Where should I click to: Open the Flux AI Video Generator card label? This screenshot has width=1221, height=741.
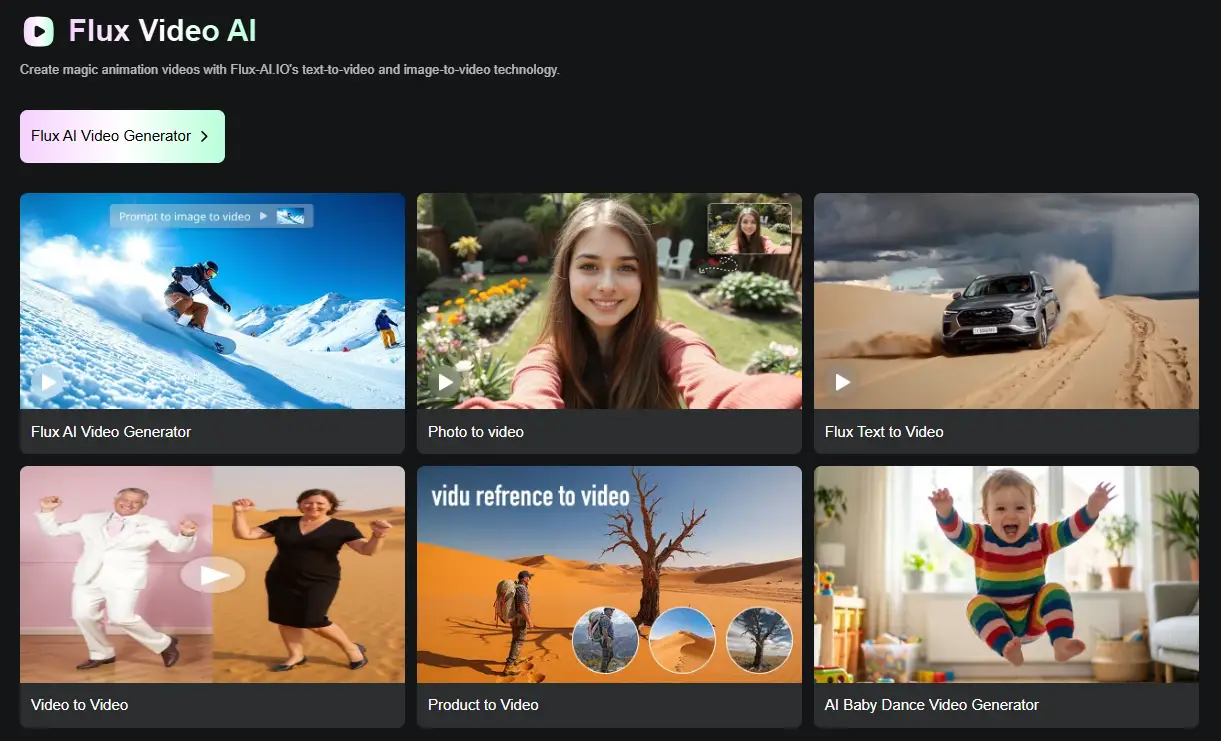pyautogui.click(x=111, y=432)
